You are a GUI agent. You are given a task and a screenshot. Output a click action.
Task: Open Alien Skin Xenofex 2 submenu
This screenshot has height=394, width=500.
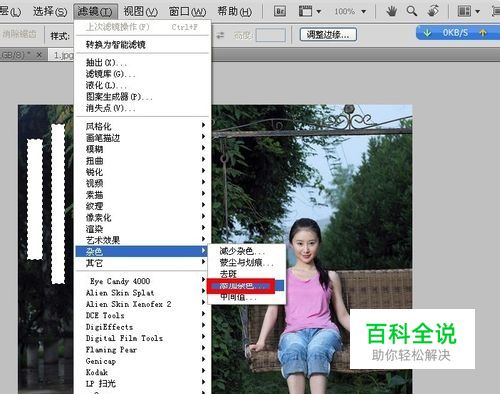pos(143,304)
